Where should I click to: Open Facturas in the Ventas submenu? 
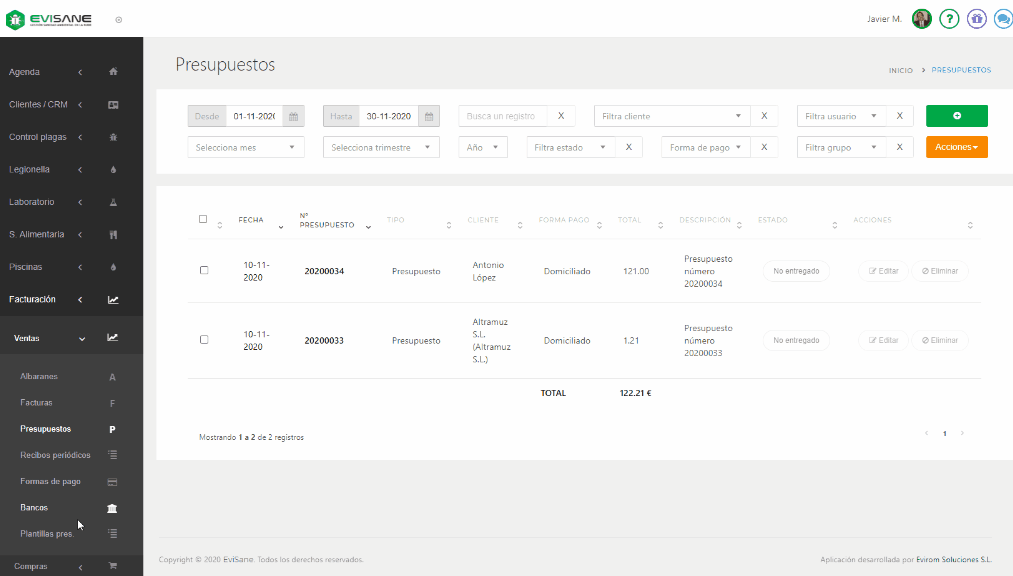click(37, 403)
